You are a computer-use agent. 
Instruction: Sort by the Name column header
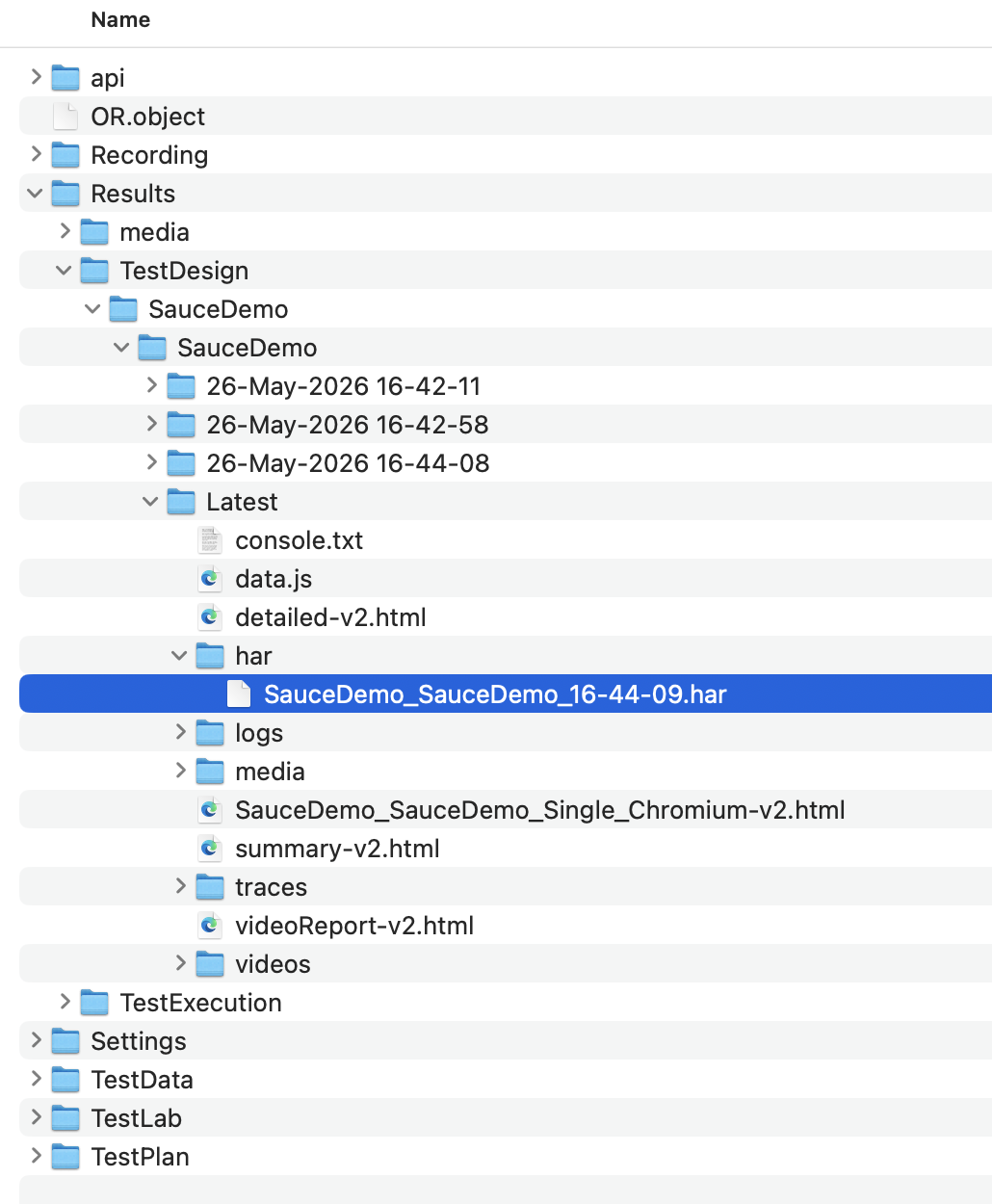click(120, 20)
